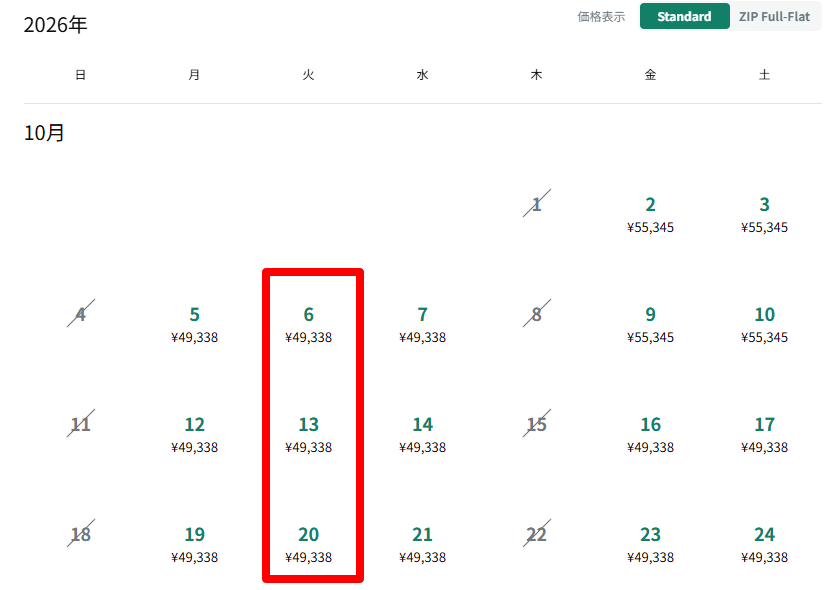Viewport: 834px width, 590px height.
Task: Choose October 14 flight date
Action: coord(422,434)
